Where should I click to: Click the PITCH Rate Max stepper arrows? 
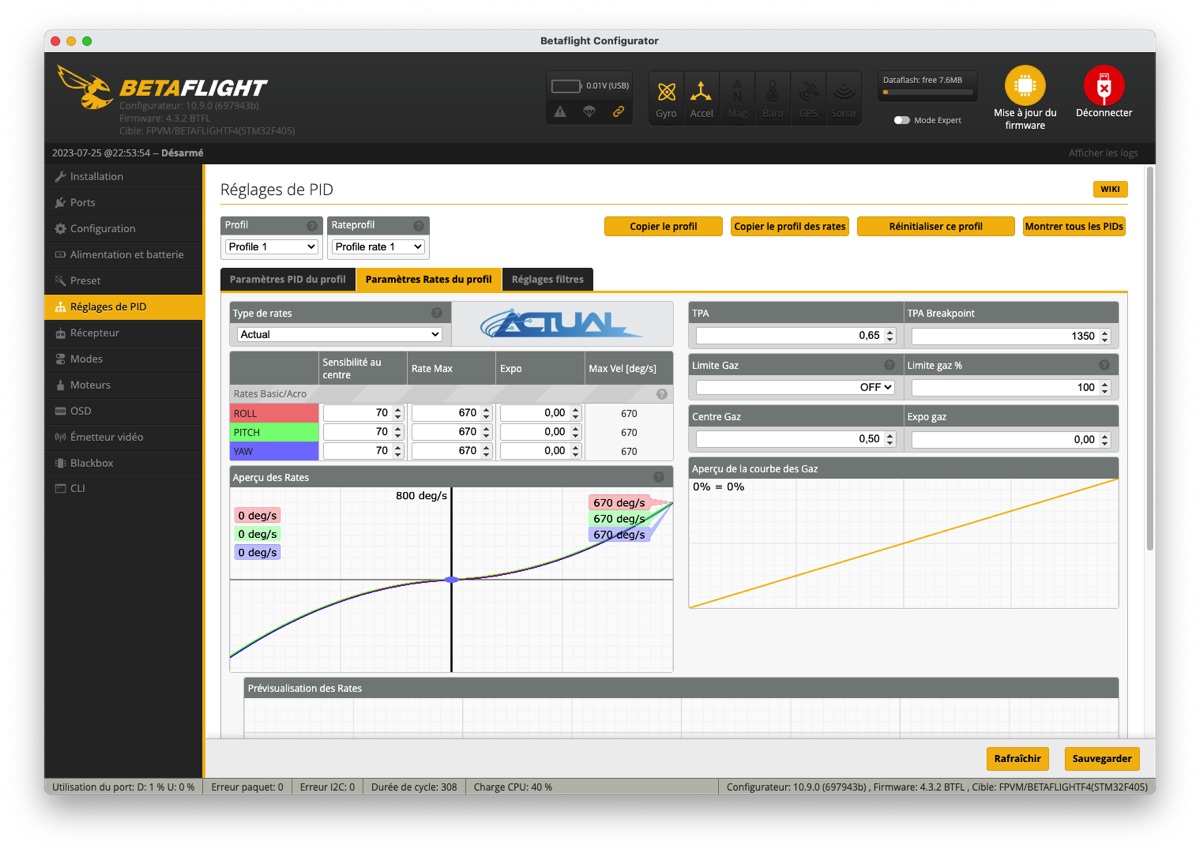pyautogui.click(x=486, y=432)
